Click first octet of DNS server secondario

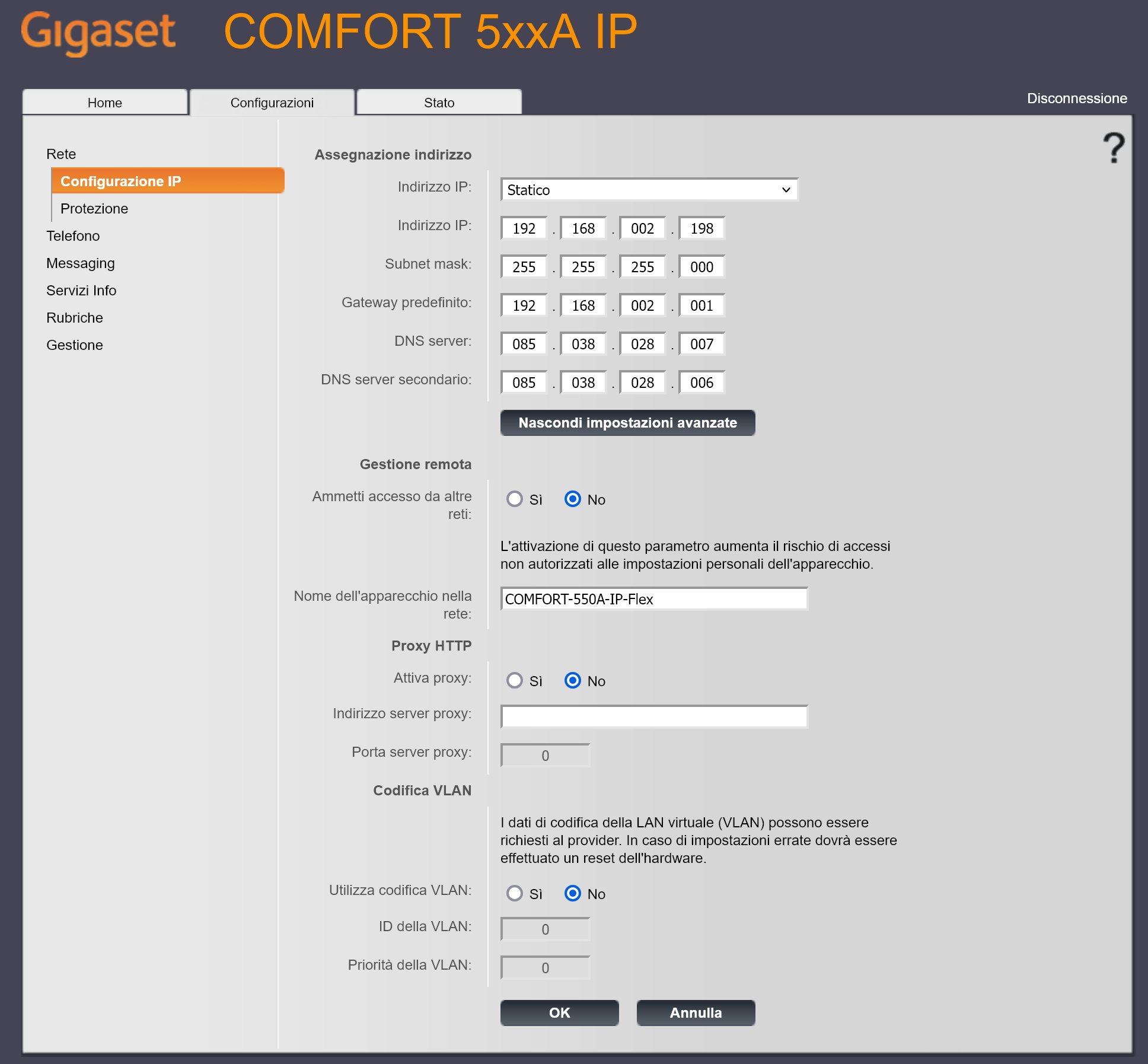click(524, 383)
